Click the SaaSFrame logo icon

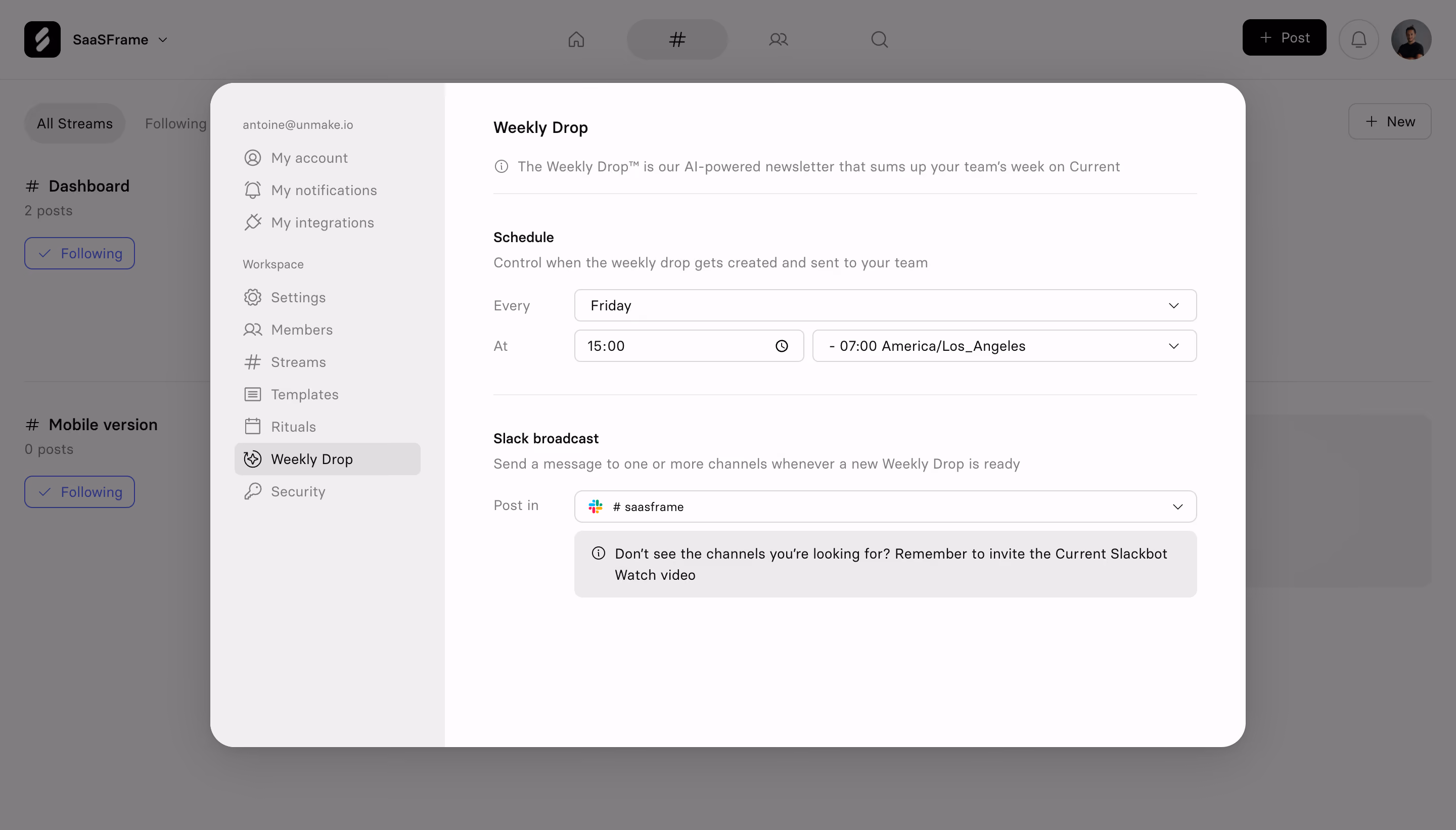42,39
